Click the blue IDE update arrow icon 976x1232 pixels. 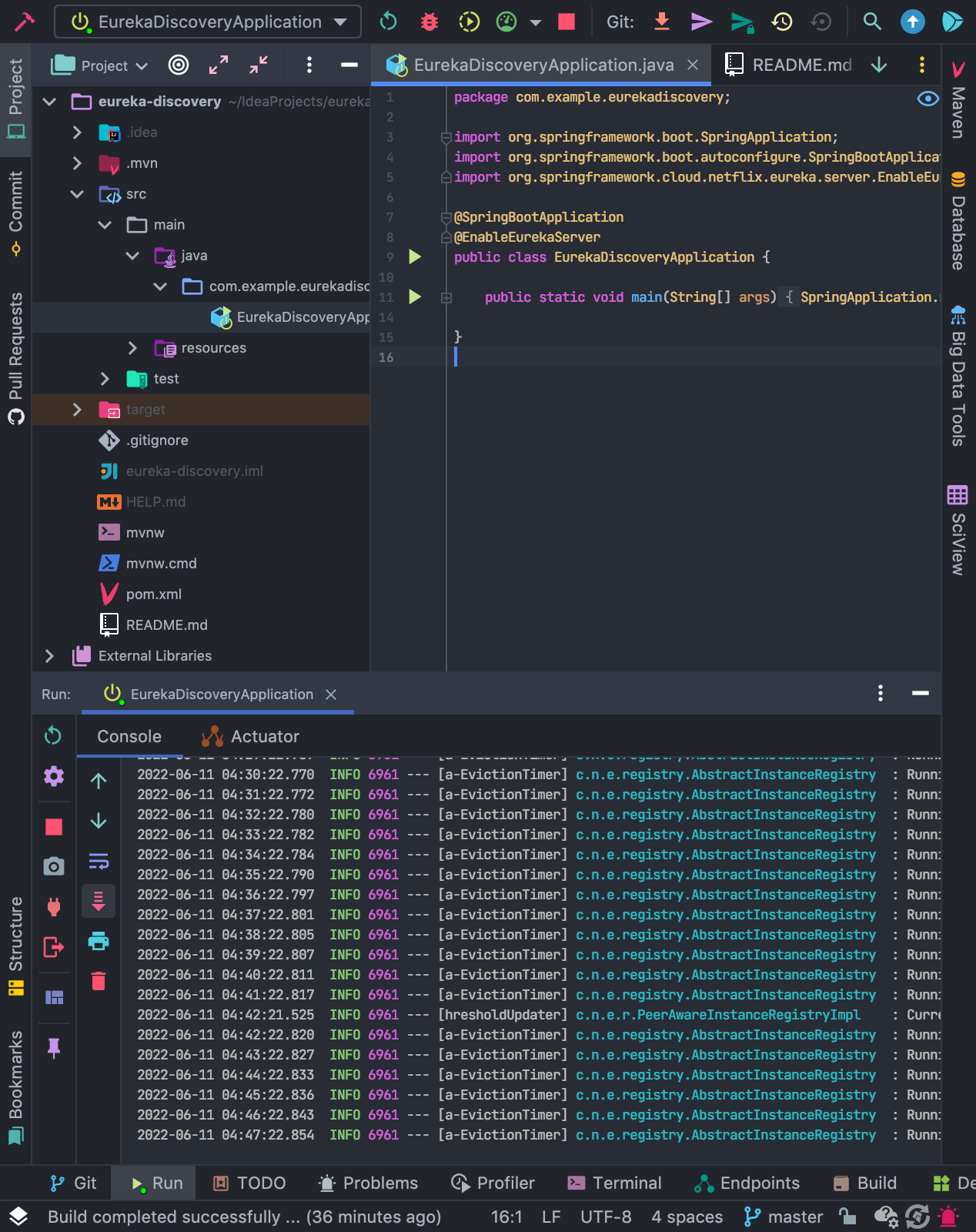click(x=913, y=22)
